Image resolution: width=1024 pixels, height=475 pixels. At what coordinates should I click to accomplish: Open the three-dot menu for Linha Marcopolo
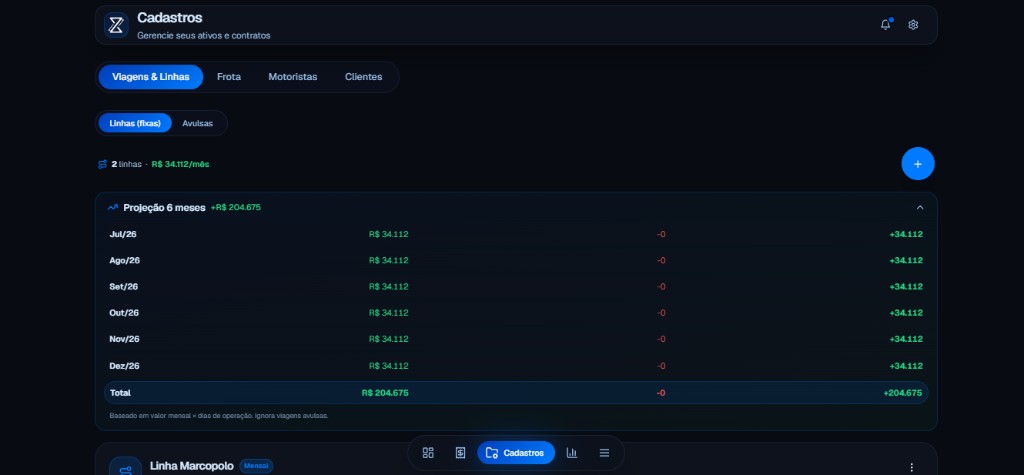click(x=912, y=467)
